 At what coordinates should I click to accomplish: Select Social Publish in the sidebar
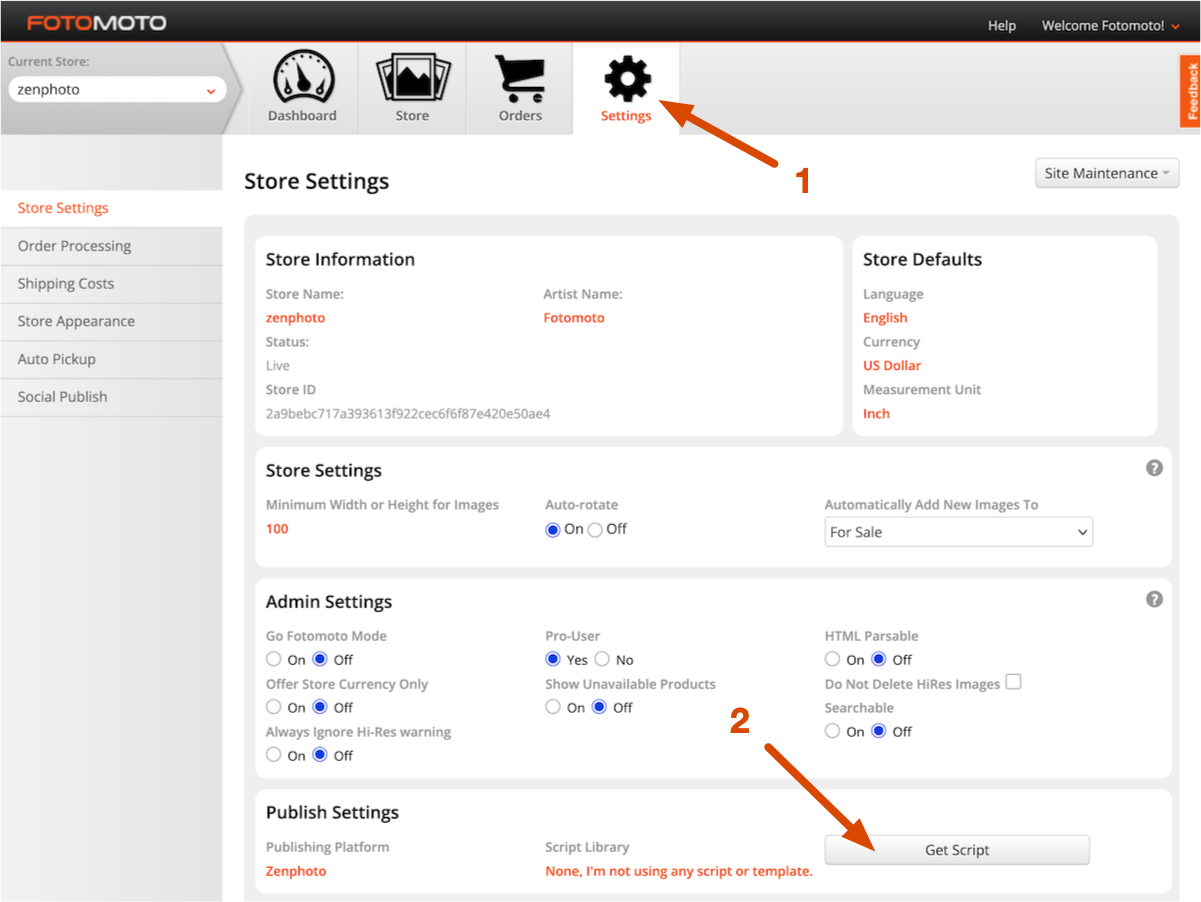[111, 397]
